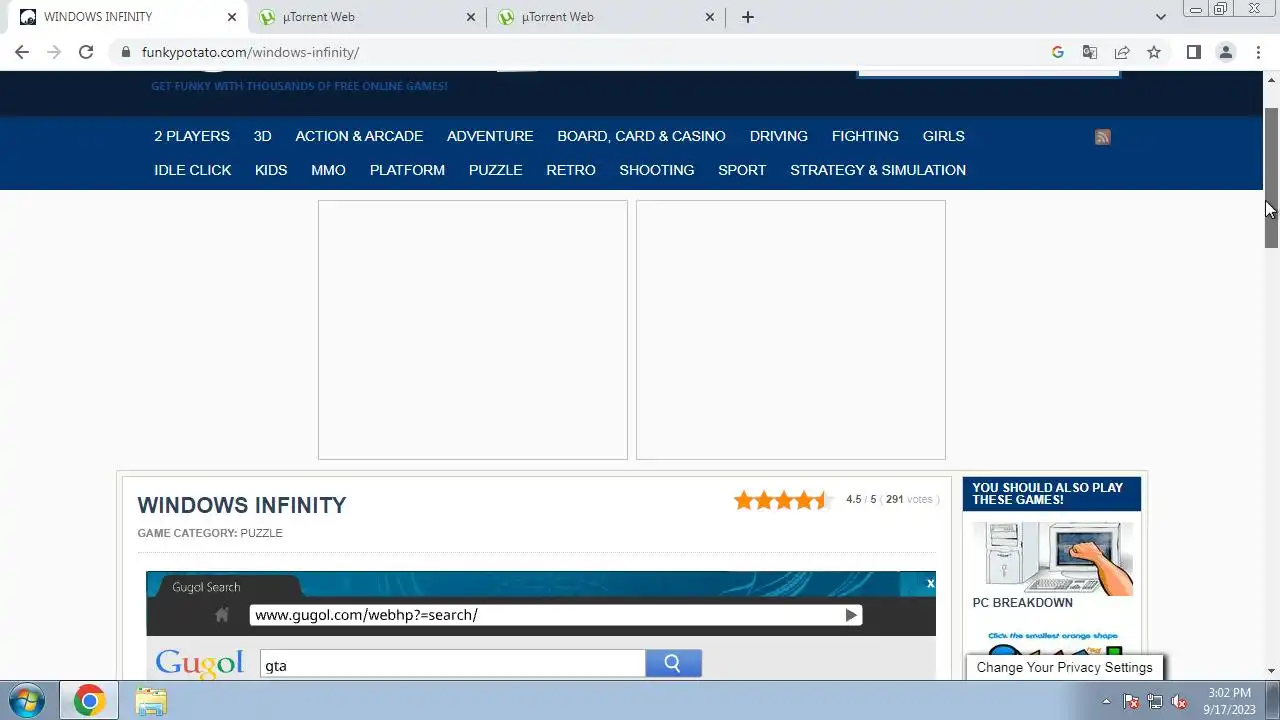Open Chrome's three-dot menu
The image size is (1280, 720).
coord(1257,52)
